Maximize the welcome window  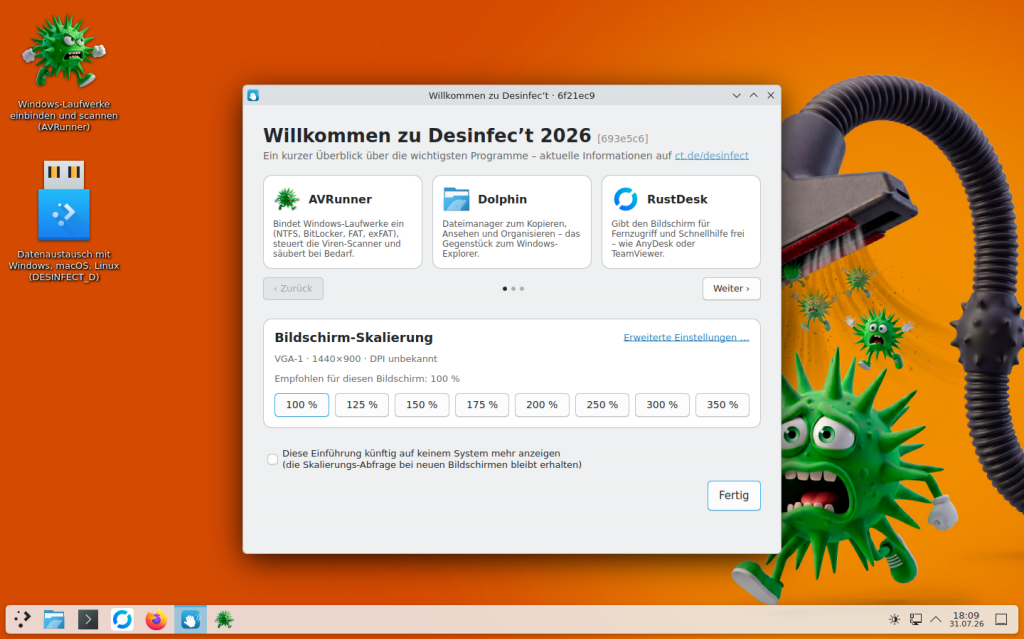[x=754, y=95]
